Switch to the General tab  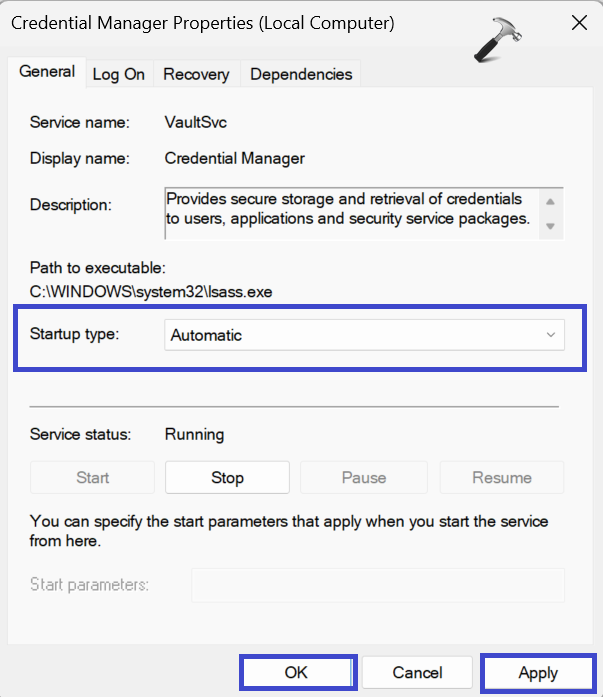click(x=47, y=72)
